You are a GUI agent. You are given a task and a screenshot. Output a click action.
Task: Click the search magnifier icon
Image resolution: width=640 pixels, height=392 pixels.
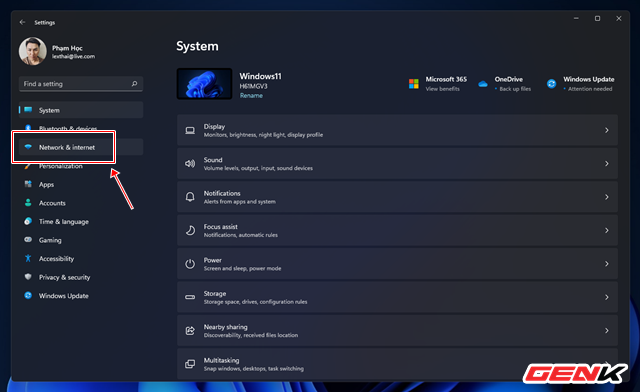pos(134,84)
